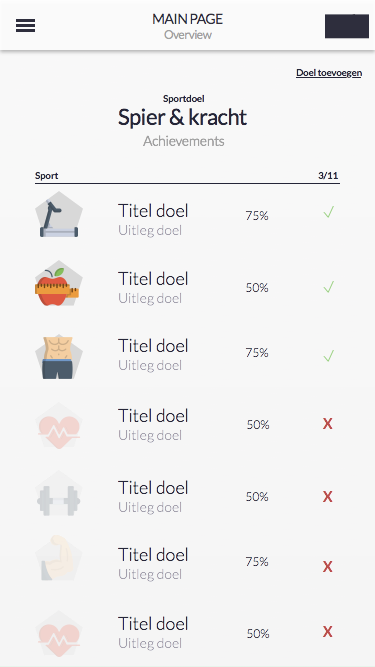The image size is (375, 667).
Task: Click the abs torso achievement icon
Action: [x=59, y=356]
